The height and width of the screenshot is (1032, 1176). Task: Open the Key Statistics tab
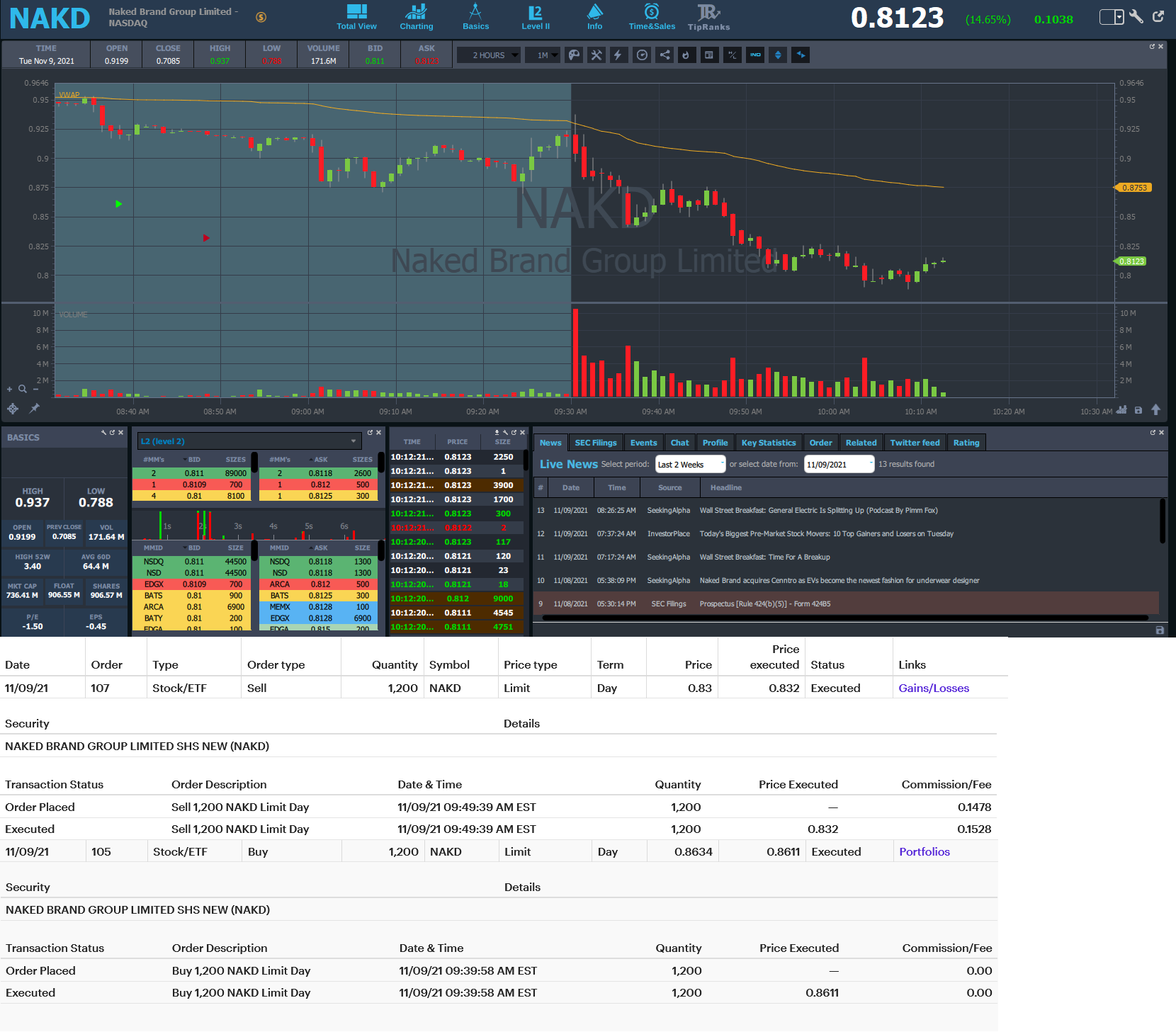(x=769, y=443)
